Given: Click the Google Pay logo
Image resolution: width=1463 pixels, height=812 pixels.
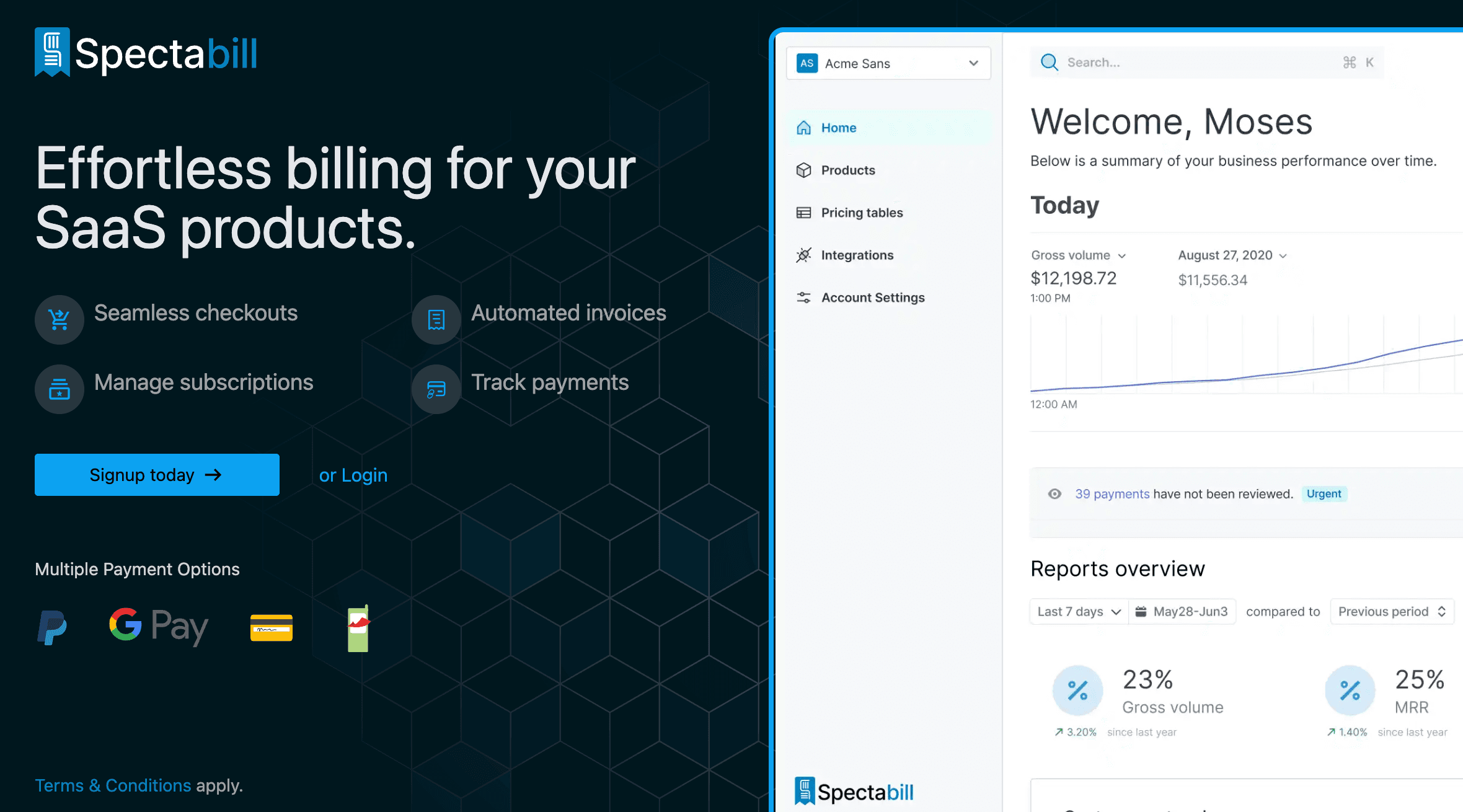Looking at the screenshot, I should point(159,626).
